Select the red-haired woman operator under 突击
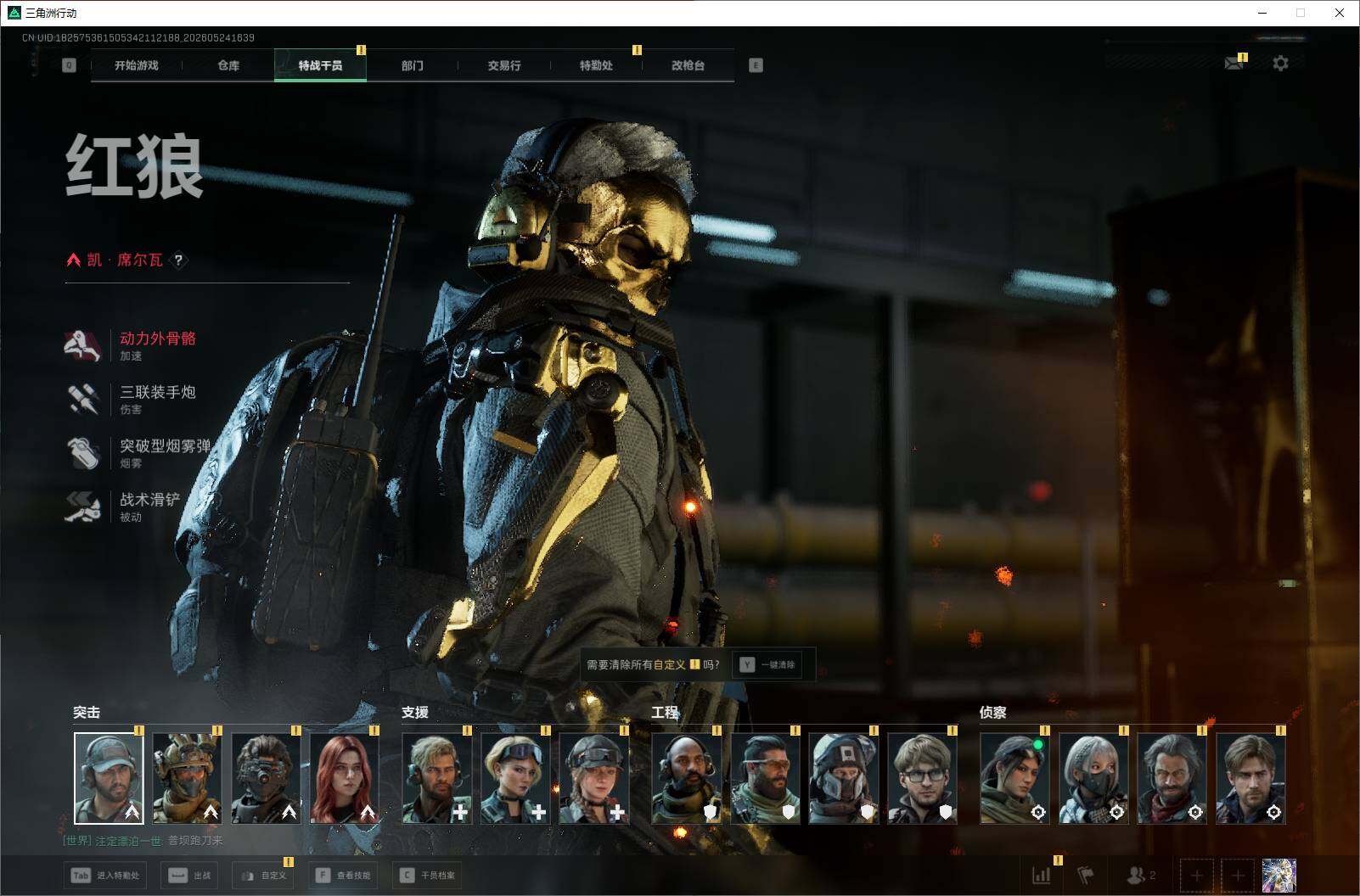The image size is (1360, 896). click(344, 778)
